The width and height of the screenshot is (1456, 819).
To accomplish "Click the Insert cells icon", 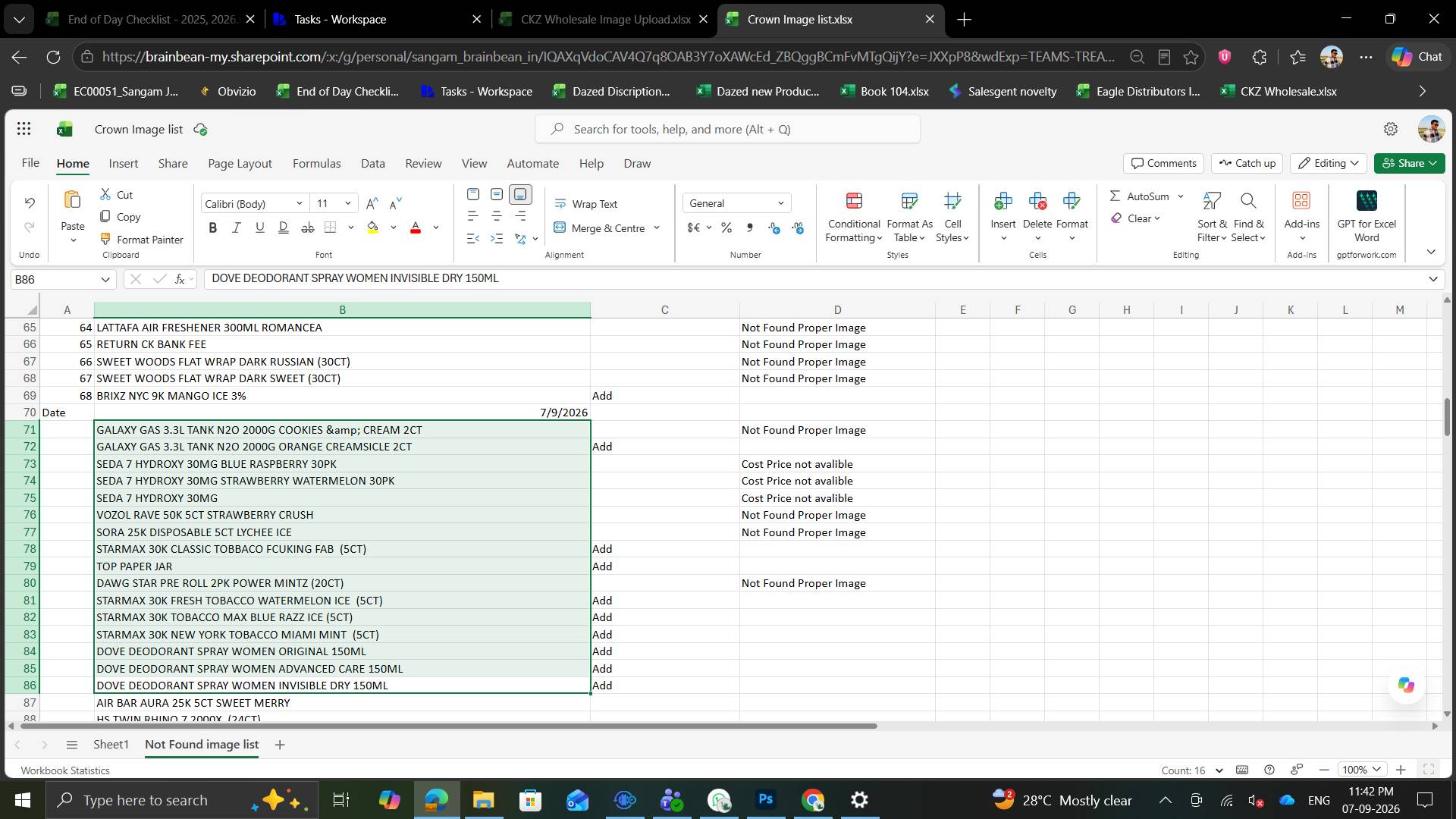I will [x=1003, y=201].
